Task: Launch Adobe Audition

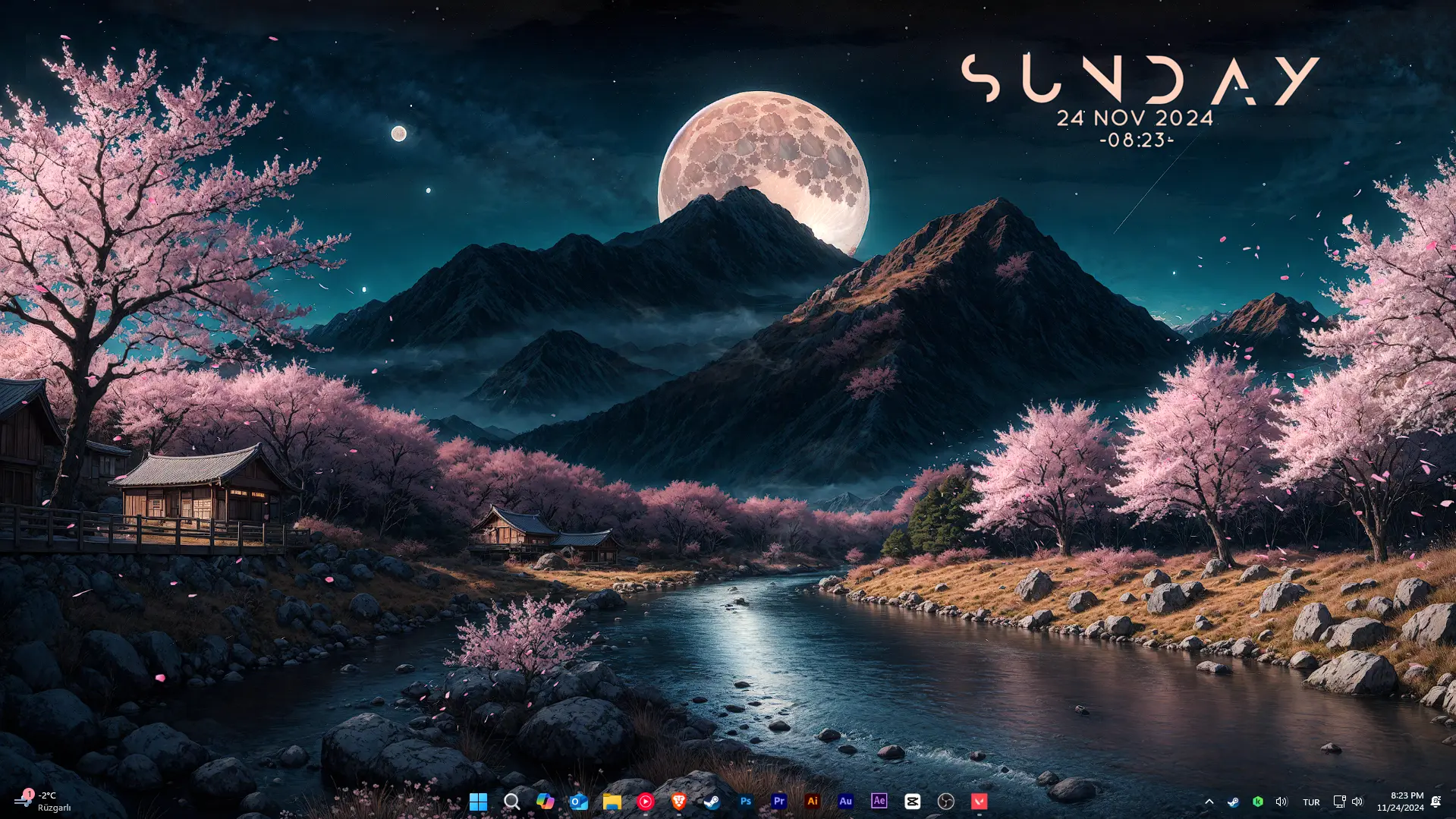Action: (845, 802)
